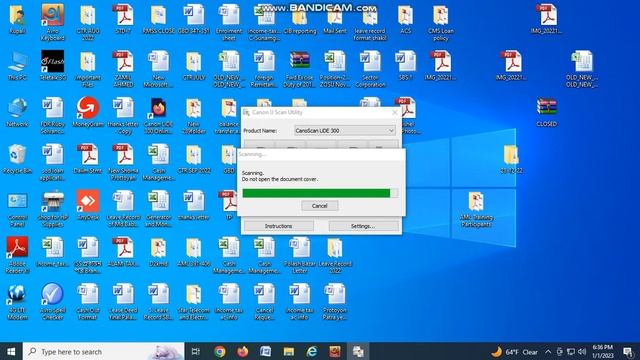Launch the AnyDesk shortcut

tap(88, 205)
